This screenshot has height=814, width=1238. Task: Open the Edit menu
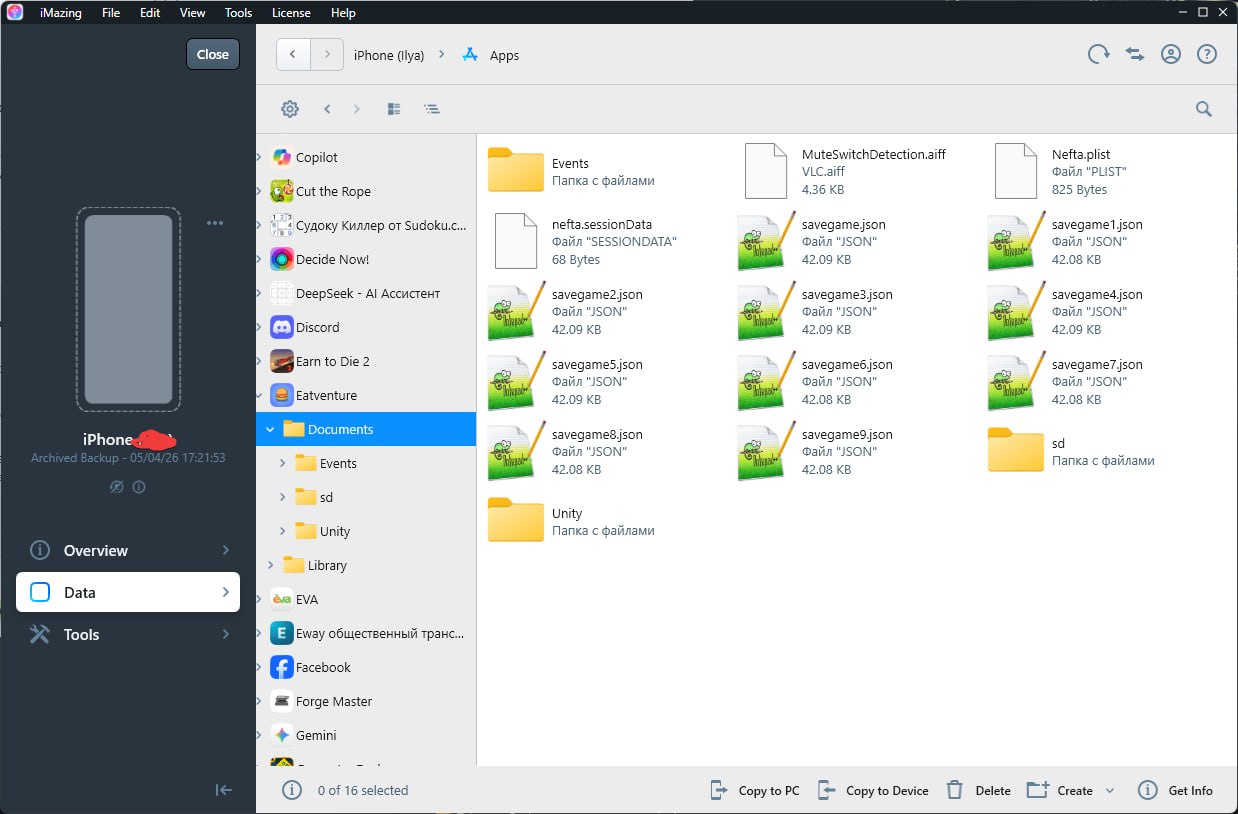click(150, 13)
